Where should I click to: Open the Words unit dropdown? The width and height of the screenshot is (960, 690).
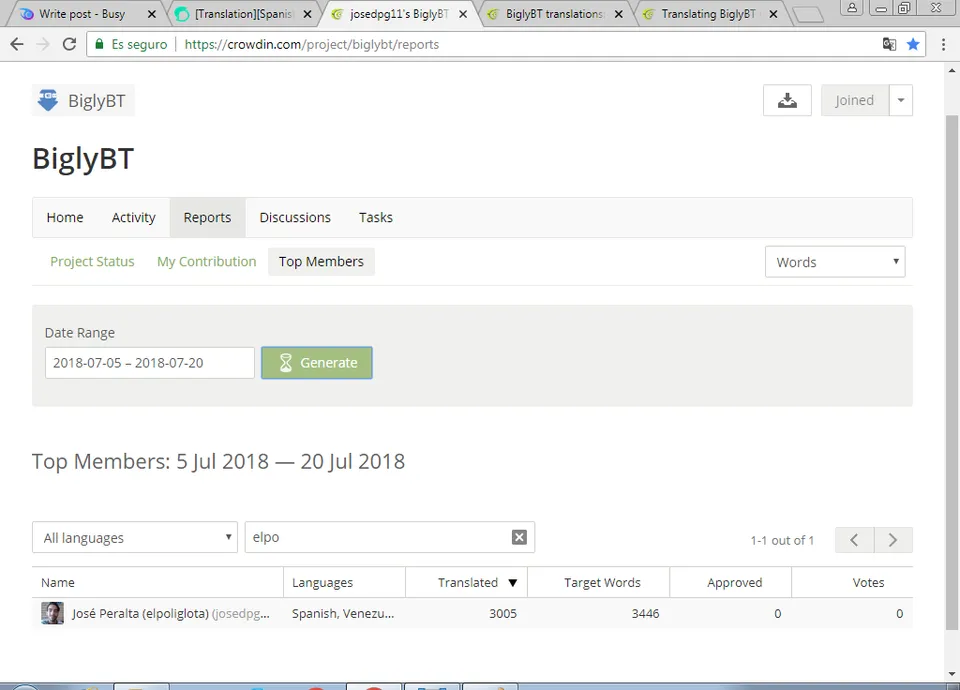click(x=835, y=262)
